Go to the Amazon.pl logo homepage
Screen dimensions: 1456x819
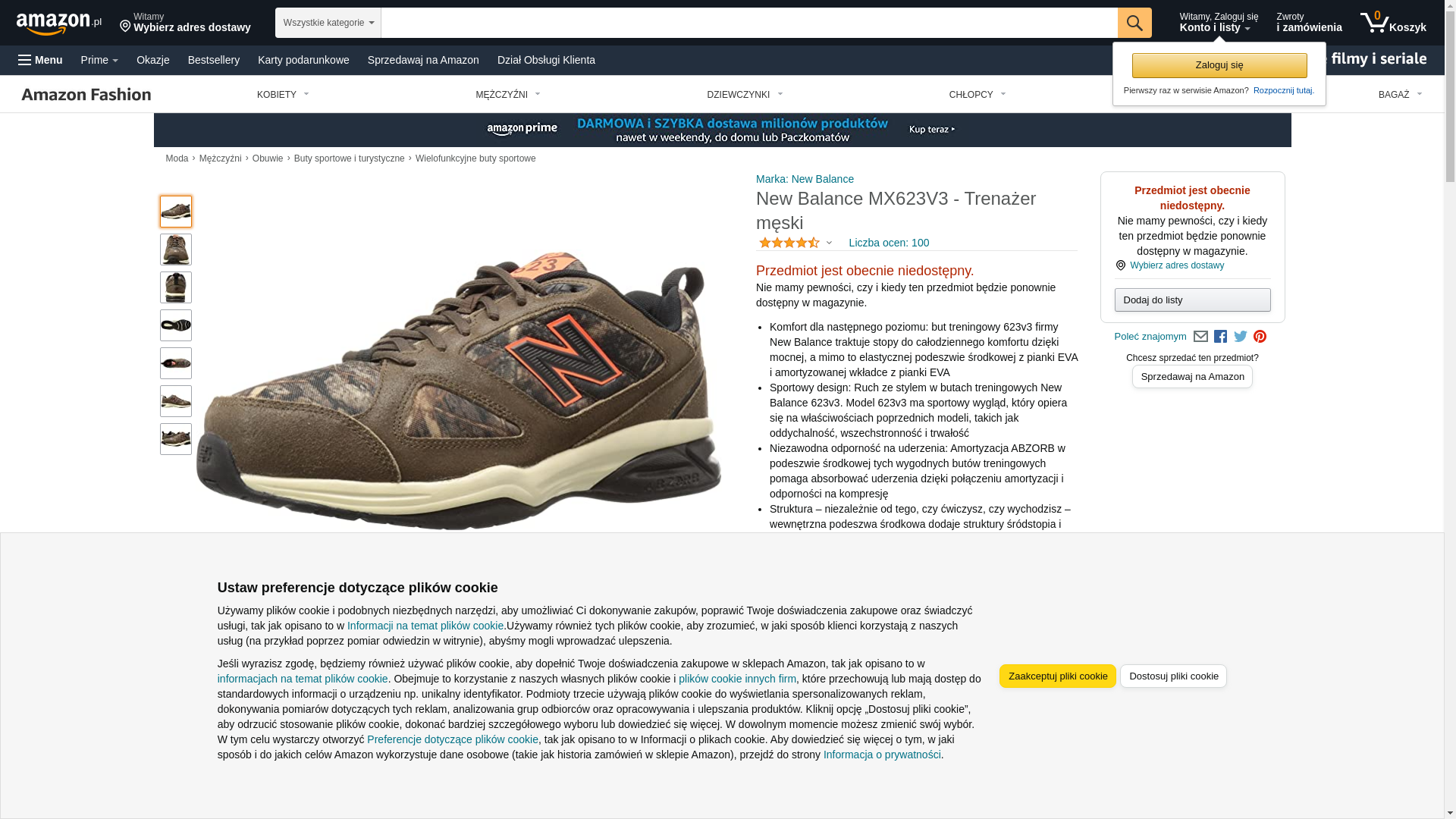[x=59, y=24]
